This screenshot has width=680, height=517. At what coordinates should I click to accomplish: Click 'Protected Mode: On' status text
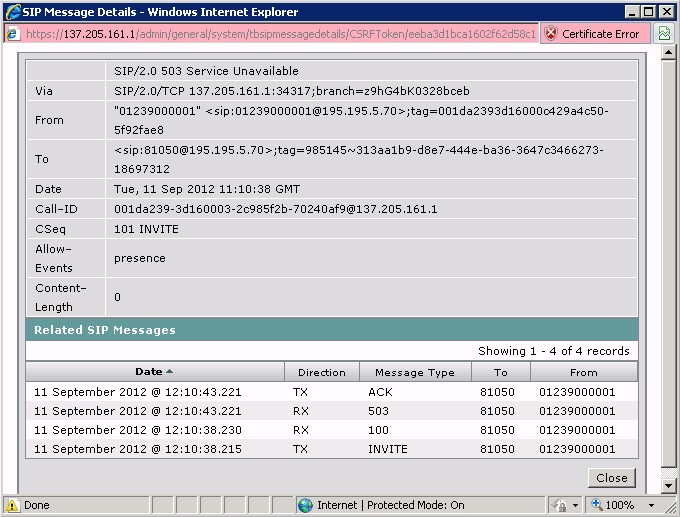(415, 505)
